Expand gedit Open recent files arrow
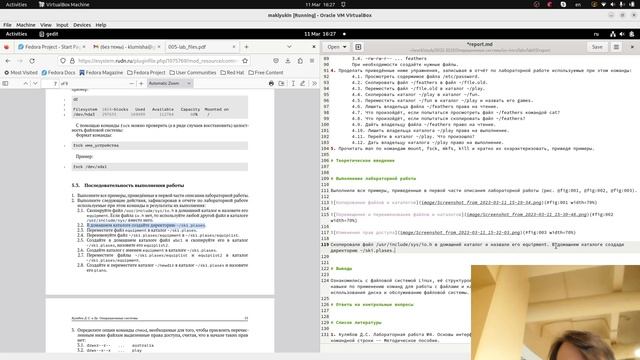Image resolution: width=640 pixels, height=360 pixels. coord(345,47)
